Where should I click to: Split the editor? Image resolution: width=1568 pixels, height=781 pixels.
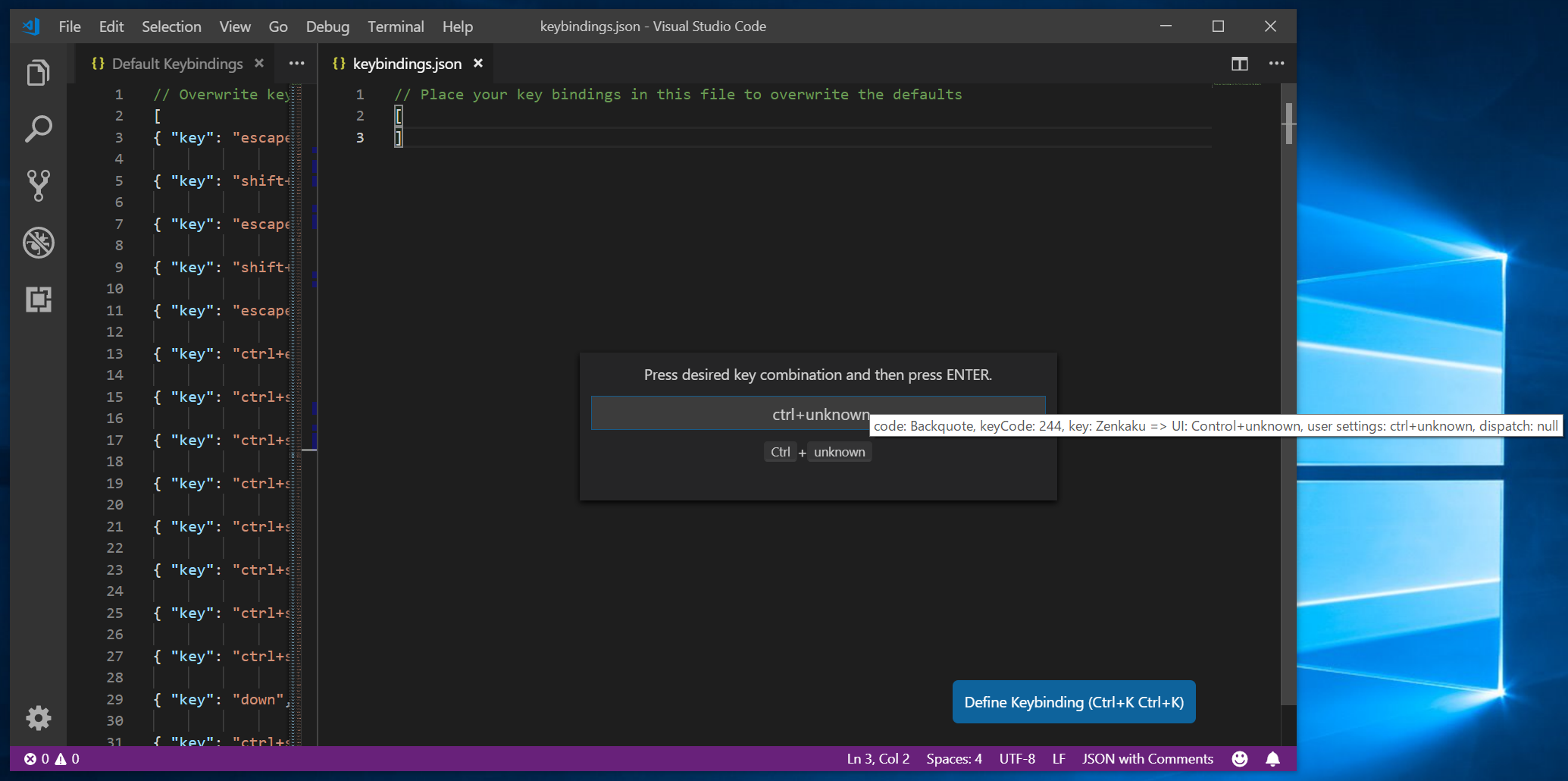1240,64
